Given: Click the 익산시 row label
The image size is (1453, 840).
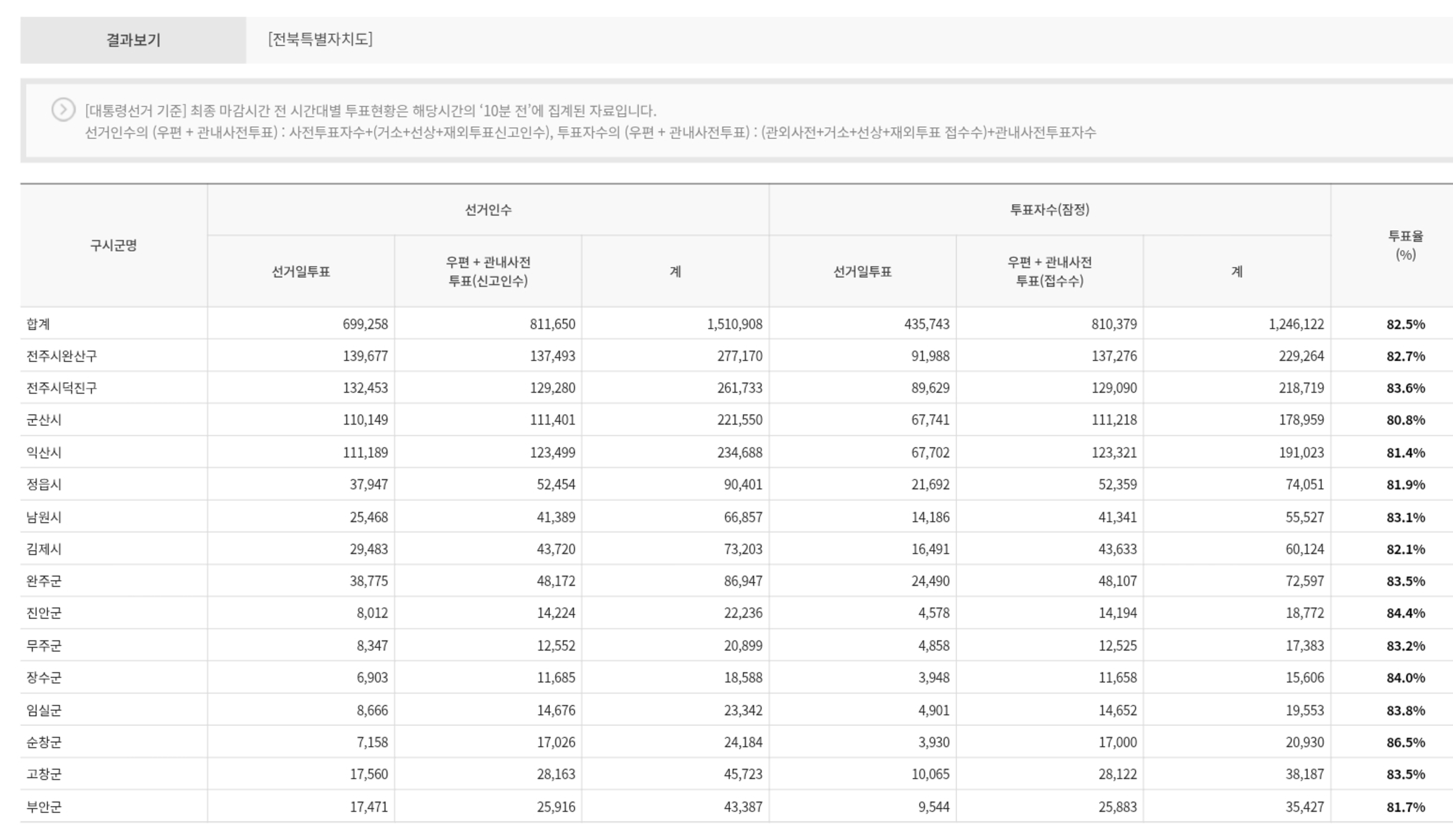Looking at the screenshot, I should 44,452.
